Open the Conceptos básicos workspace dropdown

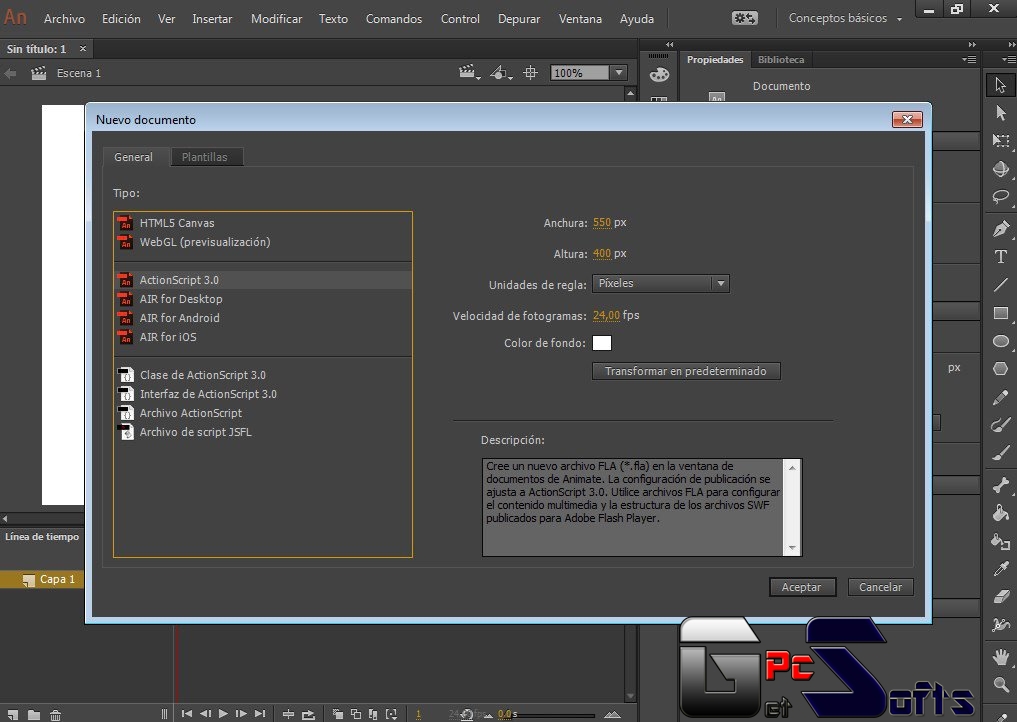point(845,18)
